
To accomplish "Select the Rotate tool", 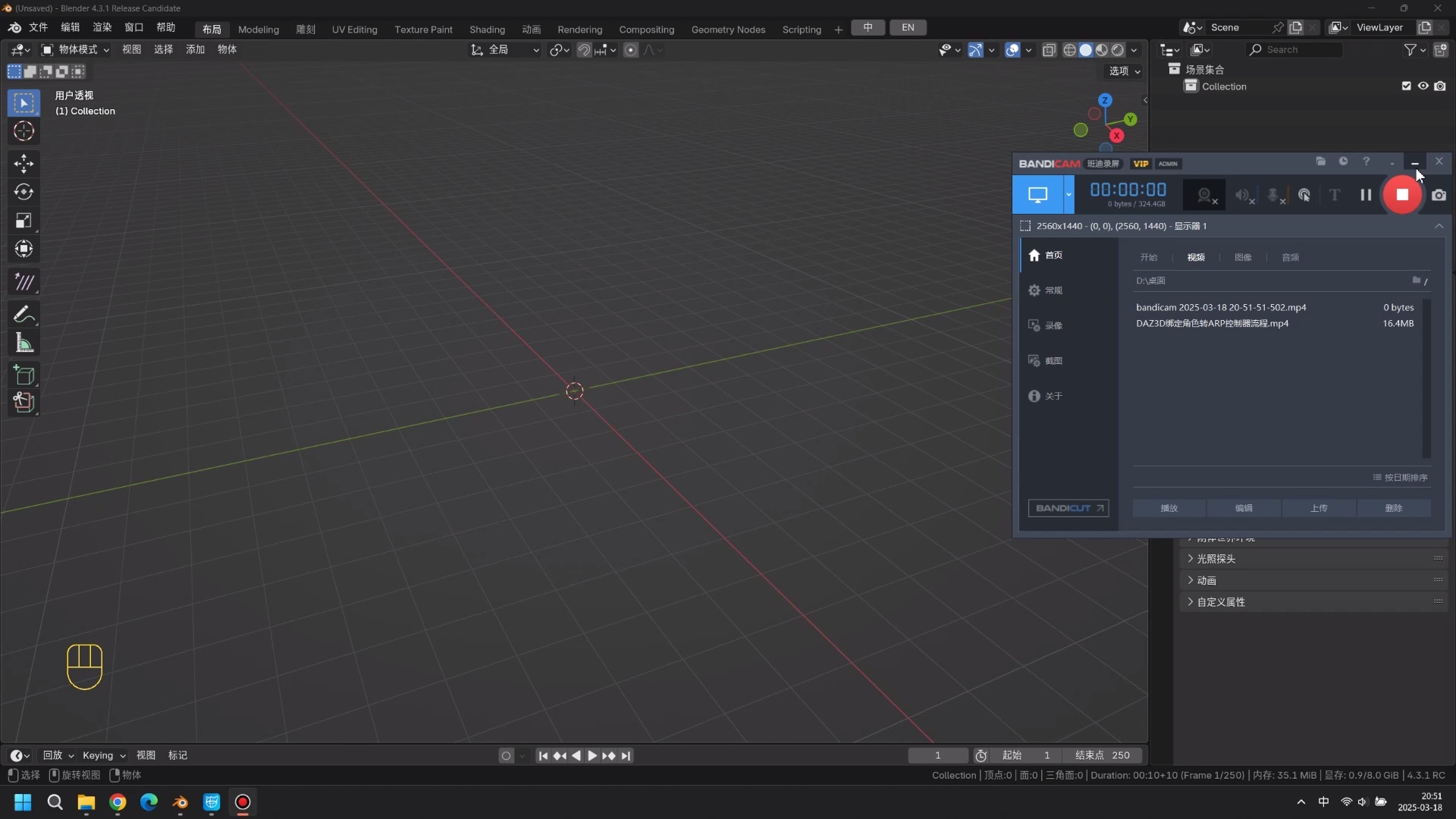I will point(24,192).
